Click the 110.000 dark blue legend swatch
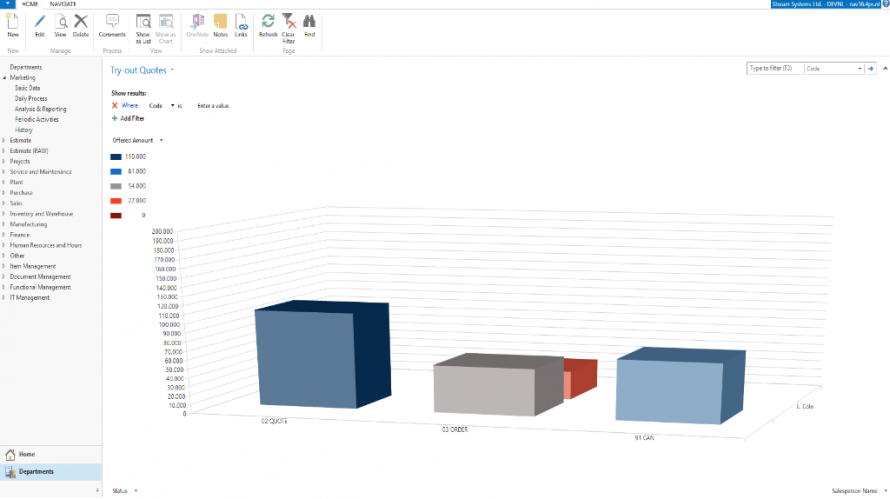Viewport: 890px width, 499px height. pyautogui.click(x=116, y=157)
